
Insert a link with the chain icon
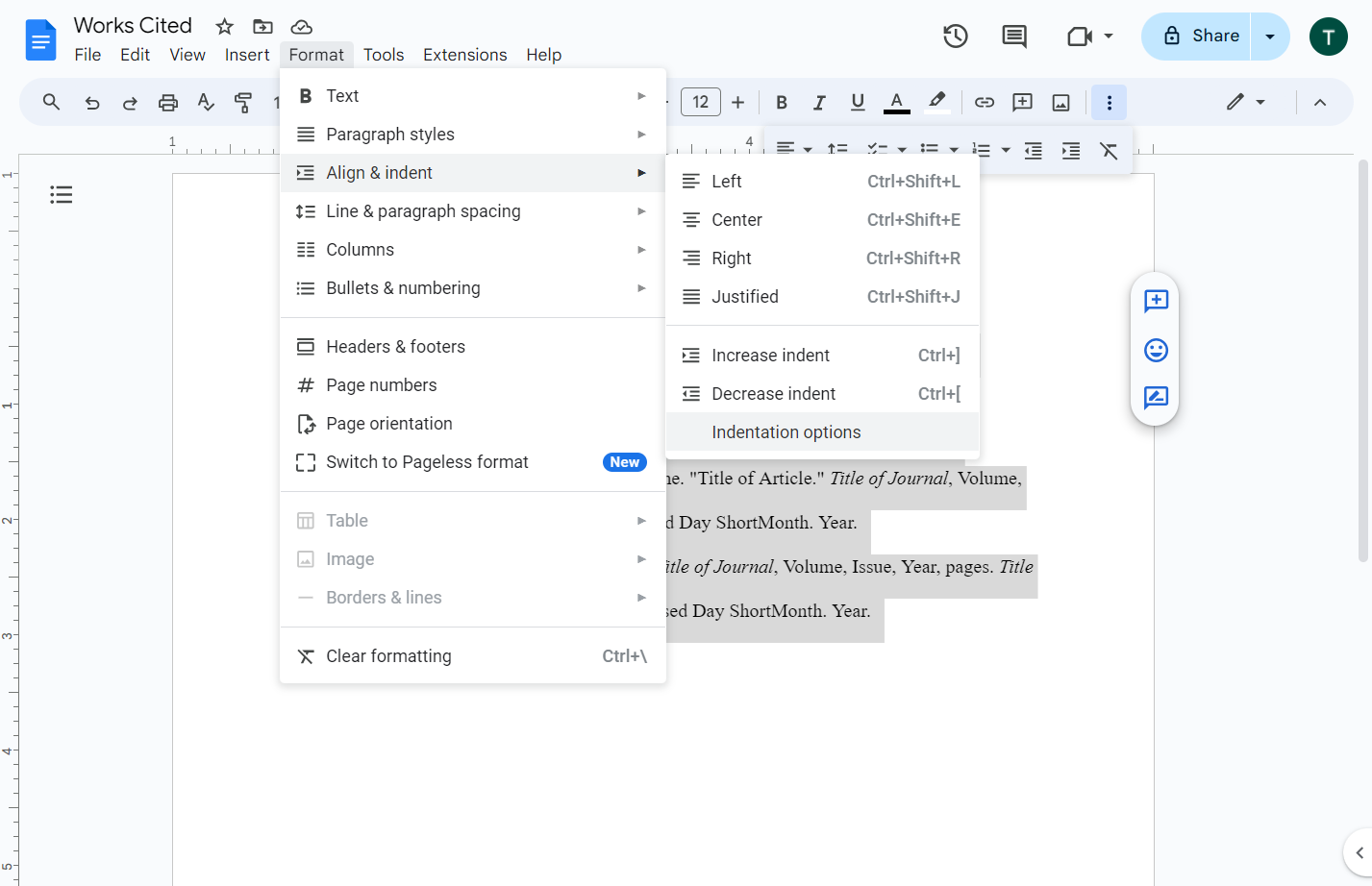point(985,102)
